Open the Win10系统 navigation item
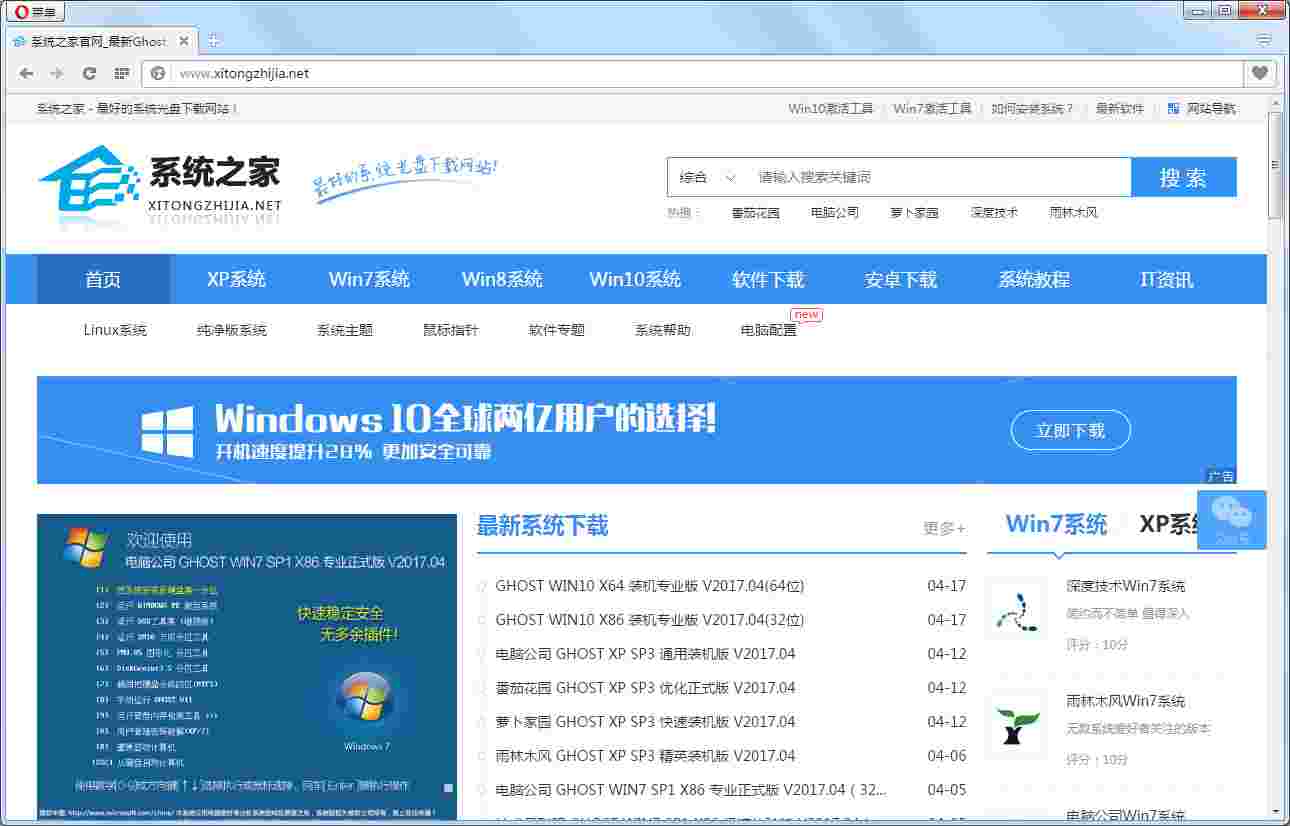The height and width of the screenshot is (826, 1290). [635, 279]
